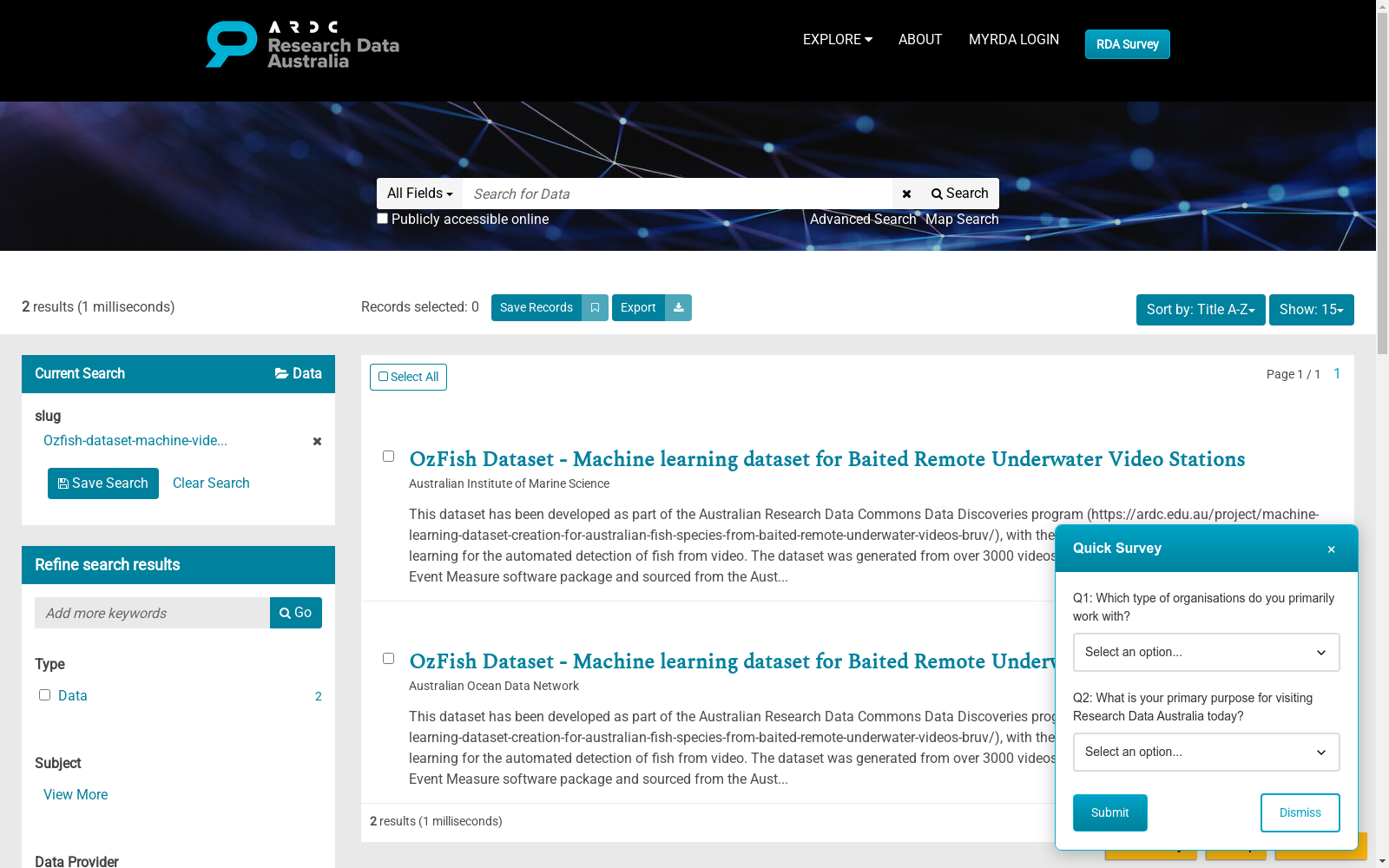Tick the Data type filter checkbox

click(44, 695)
